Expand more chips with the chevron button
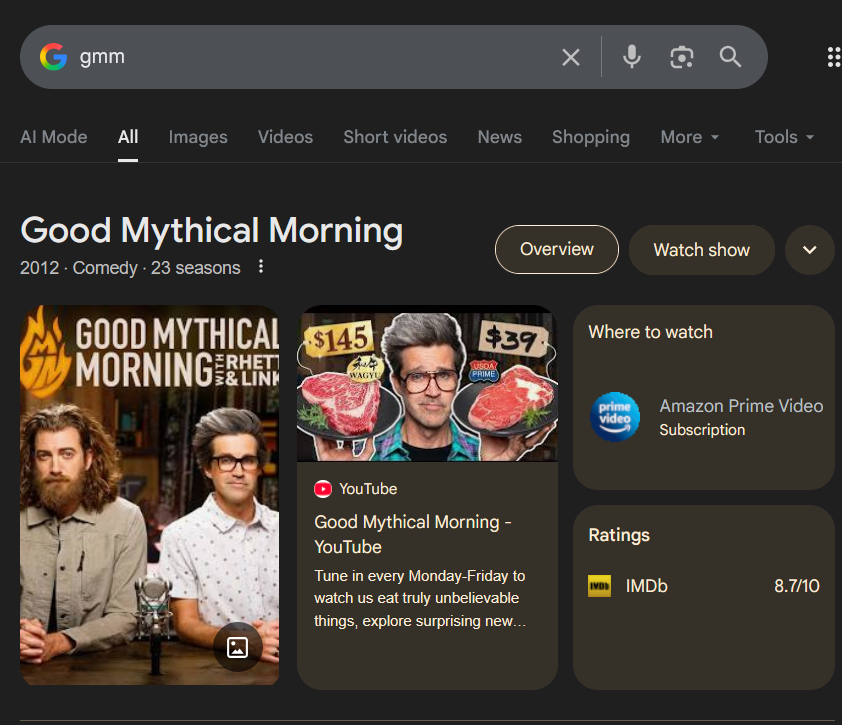Viewport: 842px width, 725px height. click(x=809, y=250)
